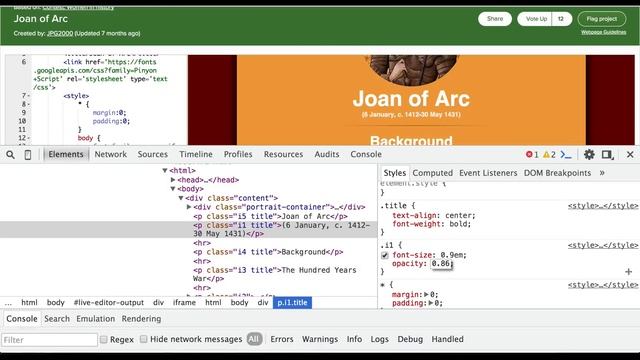Switch to the Elements panel
The image size is (640, 360).
point(66,154)
